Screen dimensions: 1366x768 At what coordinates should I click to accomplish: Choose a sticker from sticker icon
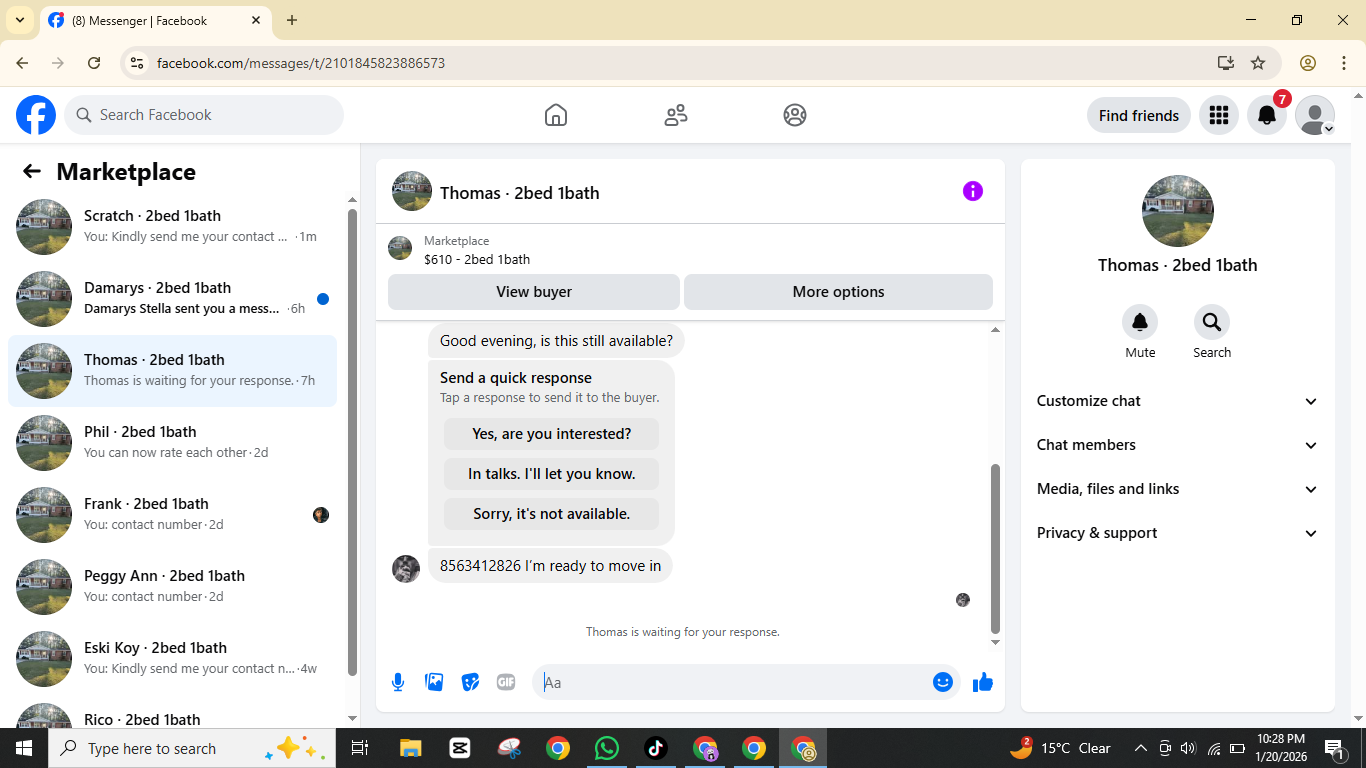tap(470, 682)
